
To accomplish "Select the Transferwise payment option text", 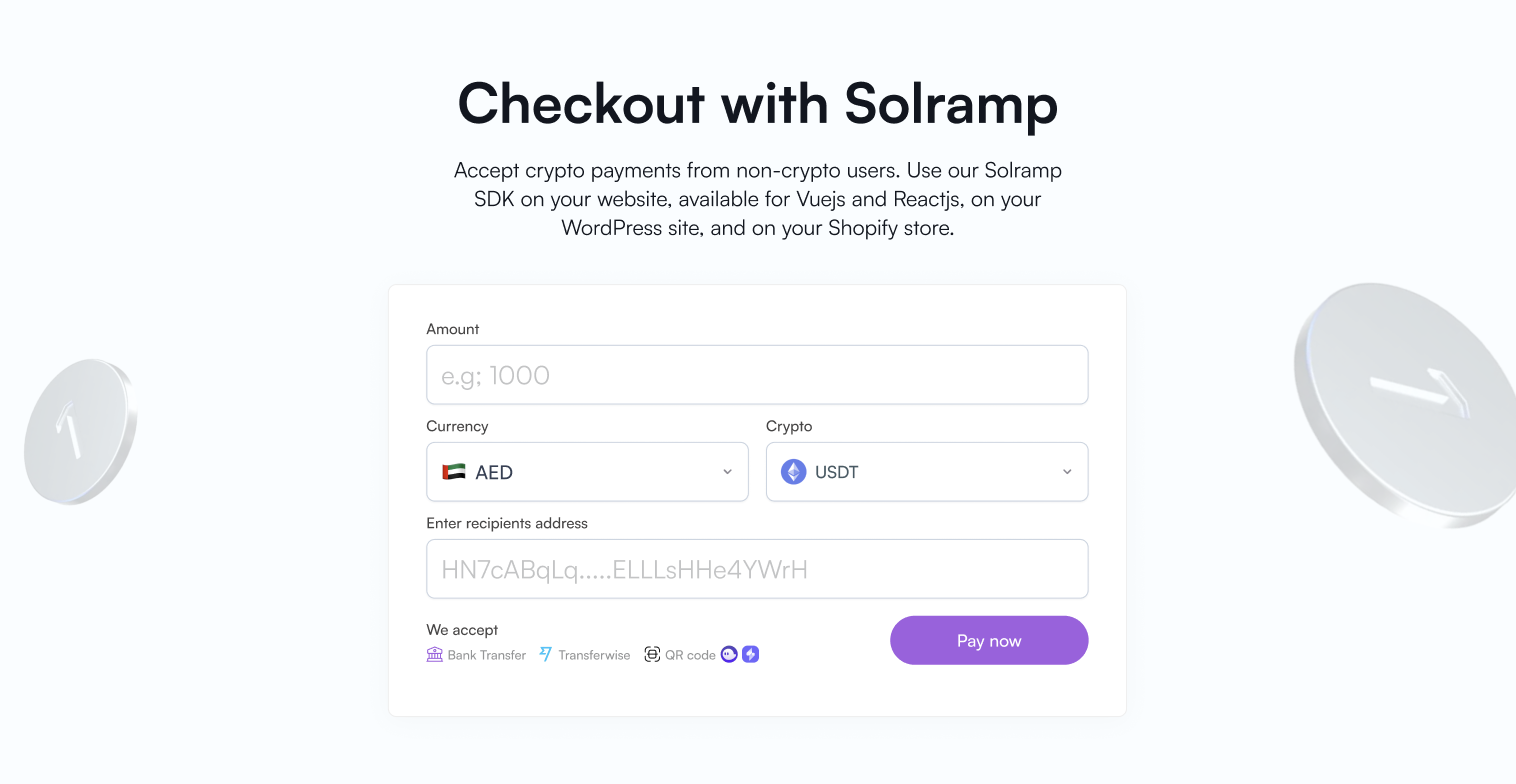I will click(x=595, y=655).
